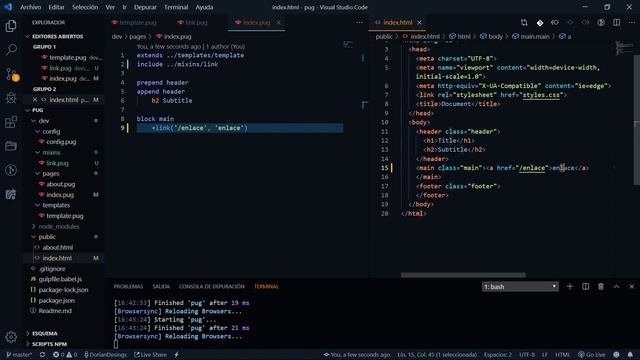Image resolution: width=640 pixels, height=360 pixels.
Task: Click the main.main breadcrumb in right editor
Action: 531,36
